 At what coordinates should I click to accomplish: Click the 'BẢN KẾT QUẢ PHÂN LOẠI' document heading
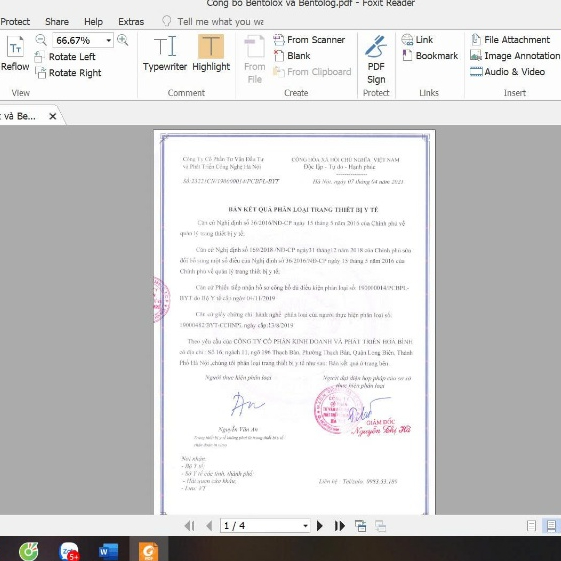coord(303,210)
